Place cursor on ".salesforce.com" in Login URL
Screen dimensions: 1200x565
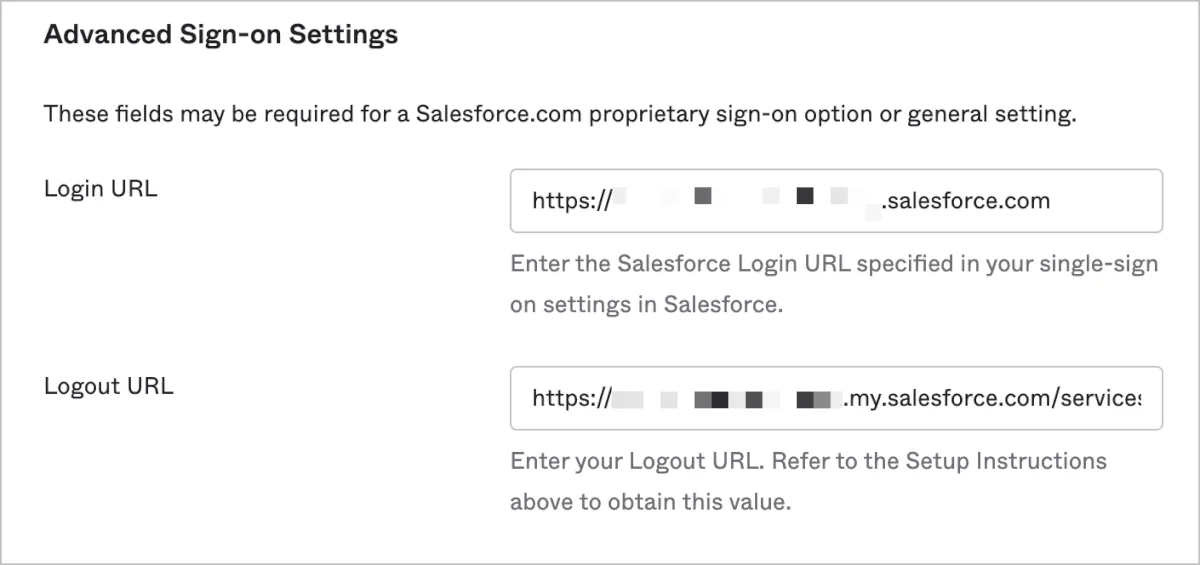(x=966, y=201)
